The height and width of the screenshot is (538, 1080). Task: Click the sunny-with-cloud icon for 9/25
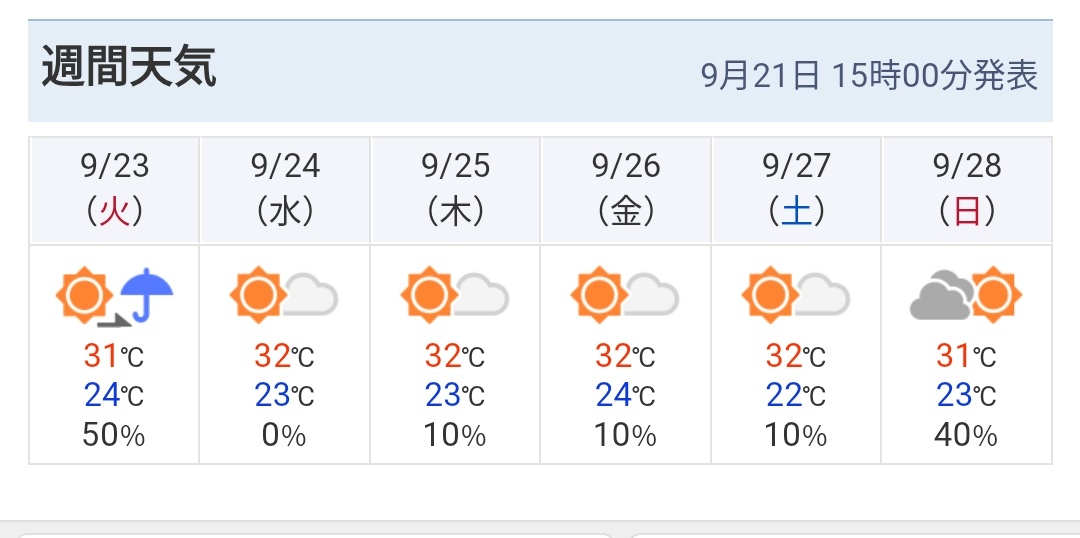(x=455, y=296)
